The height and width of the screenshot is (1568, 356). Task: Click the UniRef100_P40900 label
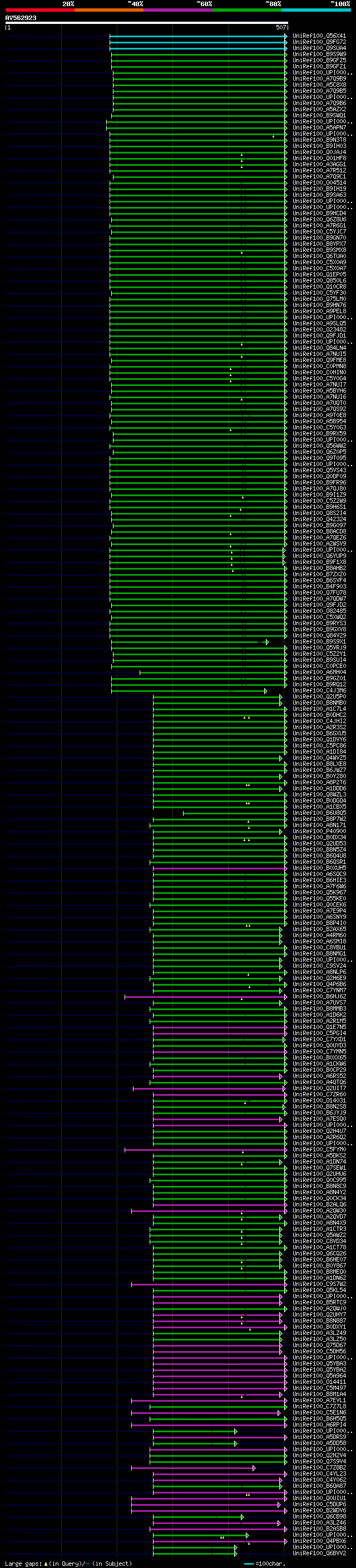(x=319, y=832)
